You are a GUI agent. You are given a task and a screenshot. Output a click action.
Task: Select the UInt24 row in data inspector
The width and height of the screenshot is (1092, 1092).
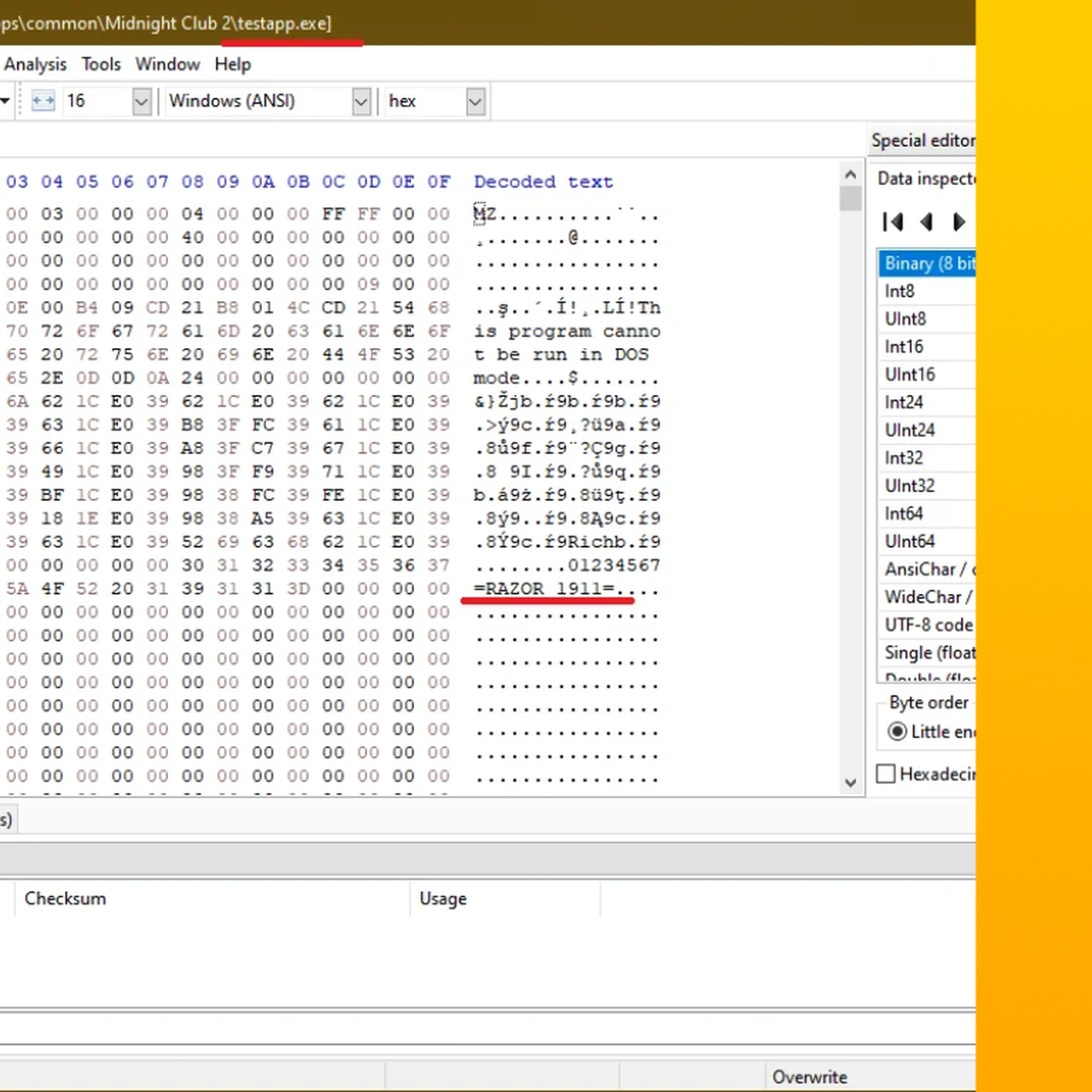[927, 430]
